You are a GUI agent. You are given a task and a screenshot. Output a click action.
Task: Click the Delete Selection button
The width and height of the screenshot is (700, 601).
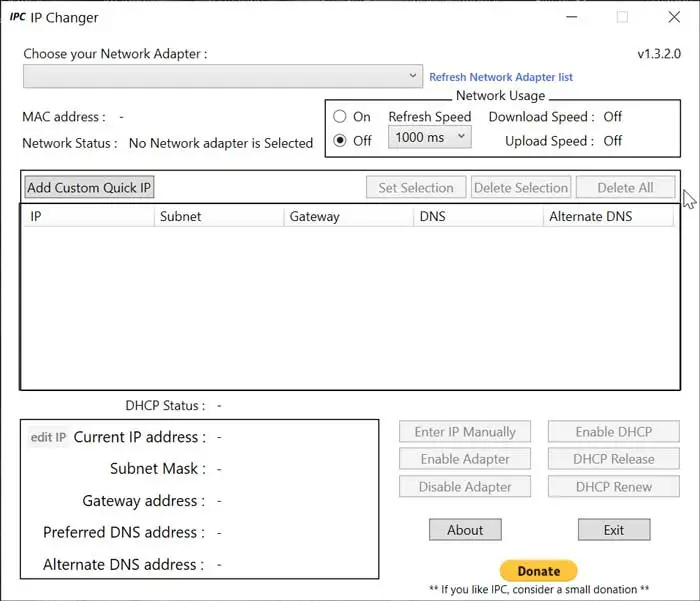[521, 188]
